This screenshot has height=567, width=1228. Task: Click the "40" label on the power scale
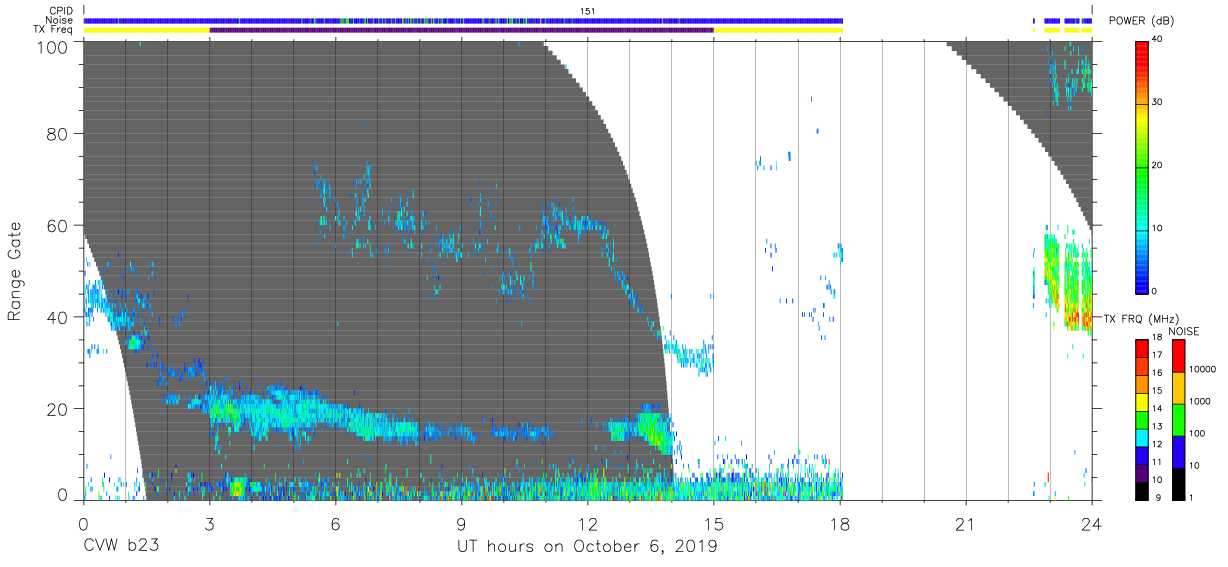point(1159,40)
